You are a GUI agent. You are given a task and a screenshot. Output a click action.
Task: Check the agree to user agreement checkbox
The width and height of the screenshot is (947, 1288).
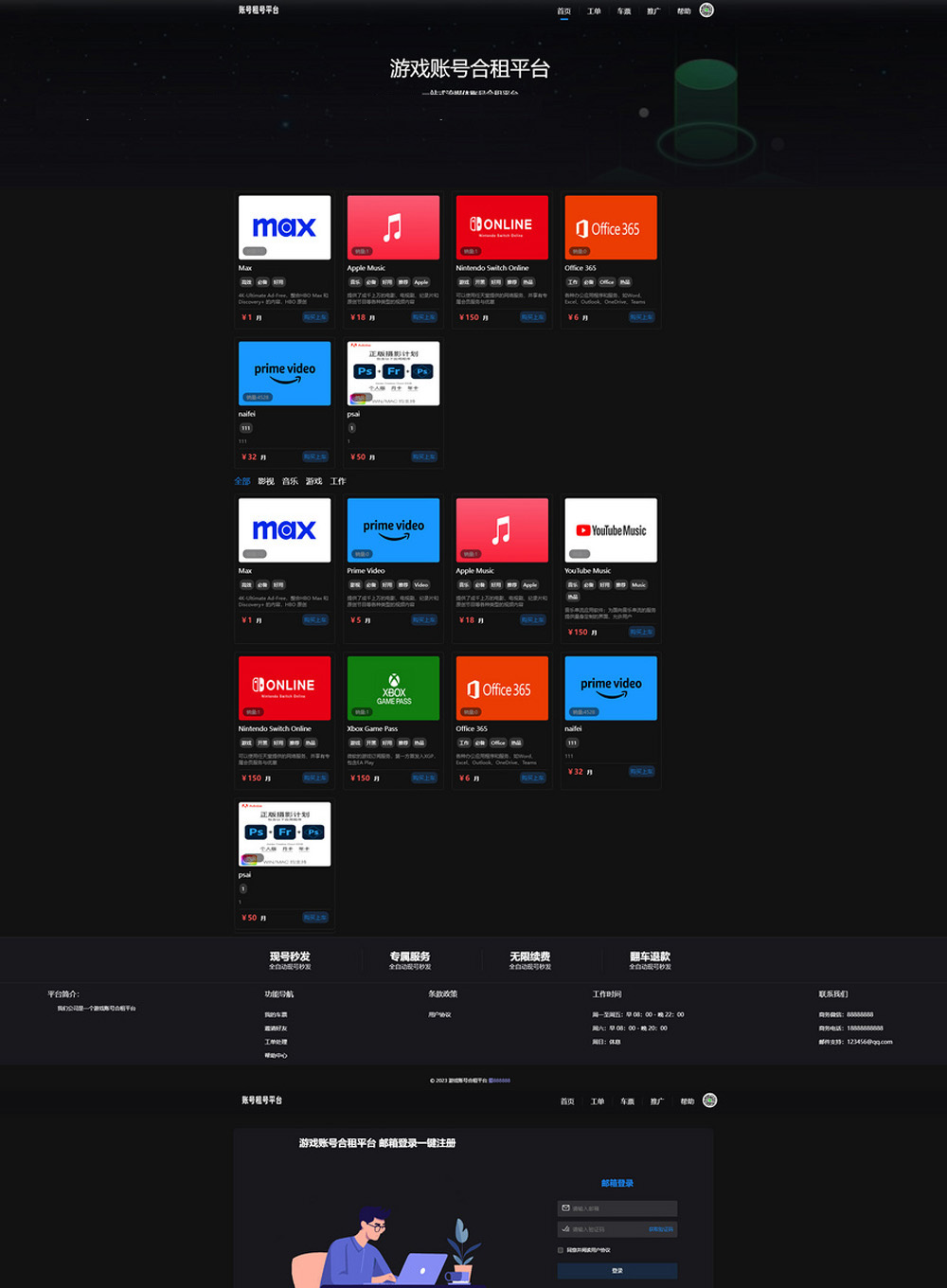point(561,1250)
